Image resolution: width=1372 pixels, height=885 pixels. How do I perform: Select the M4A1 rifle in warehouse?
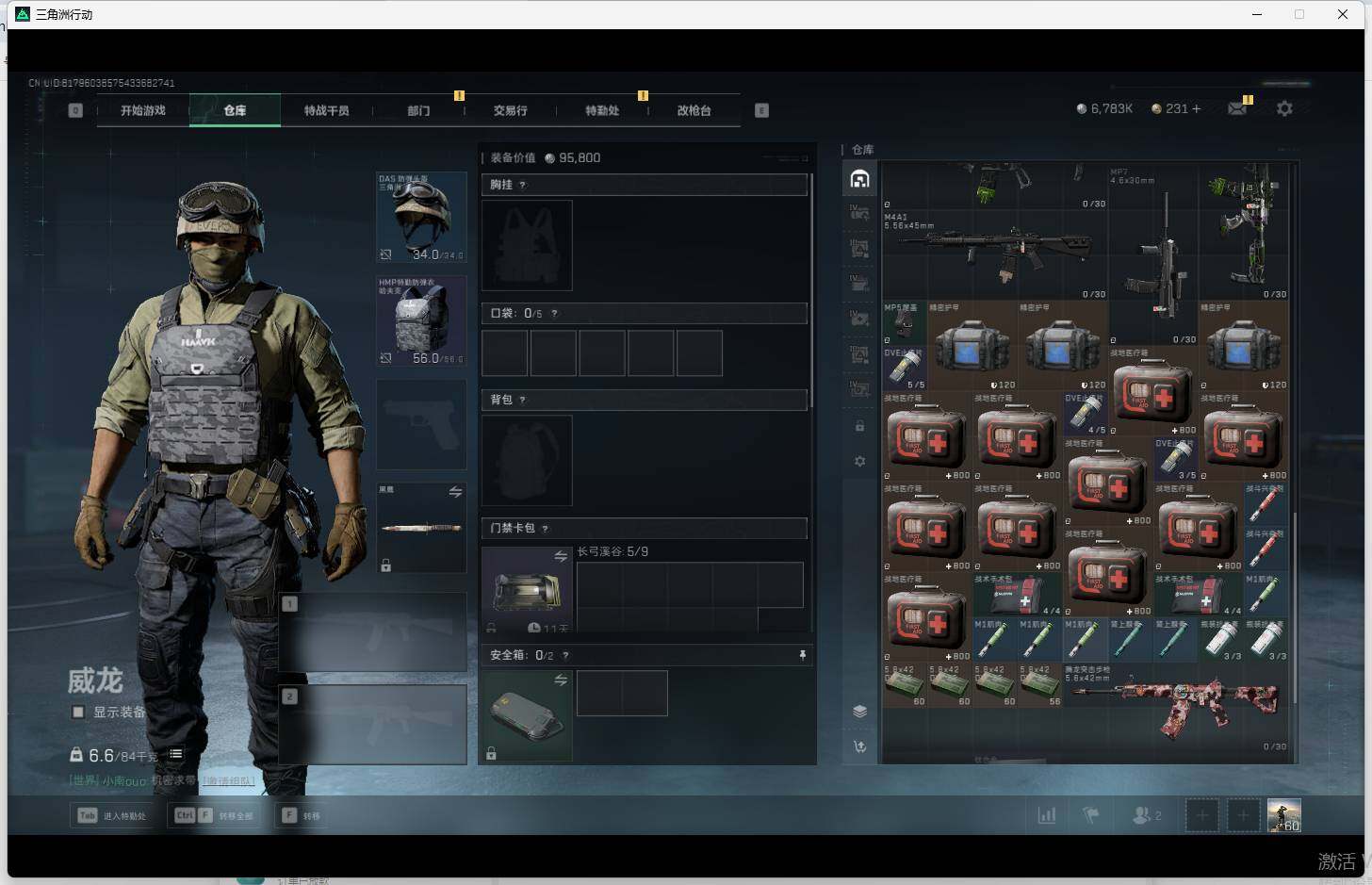click(x=995, y=254)
